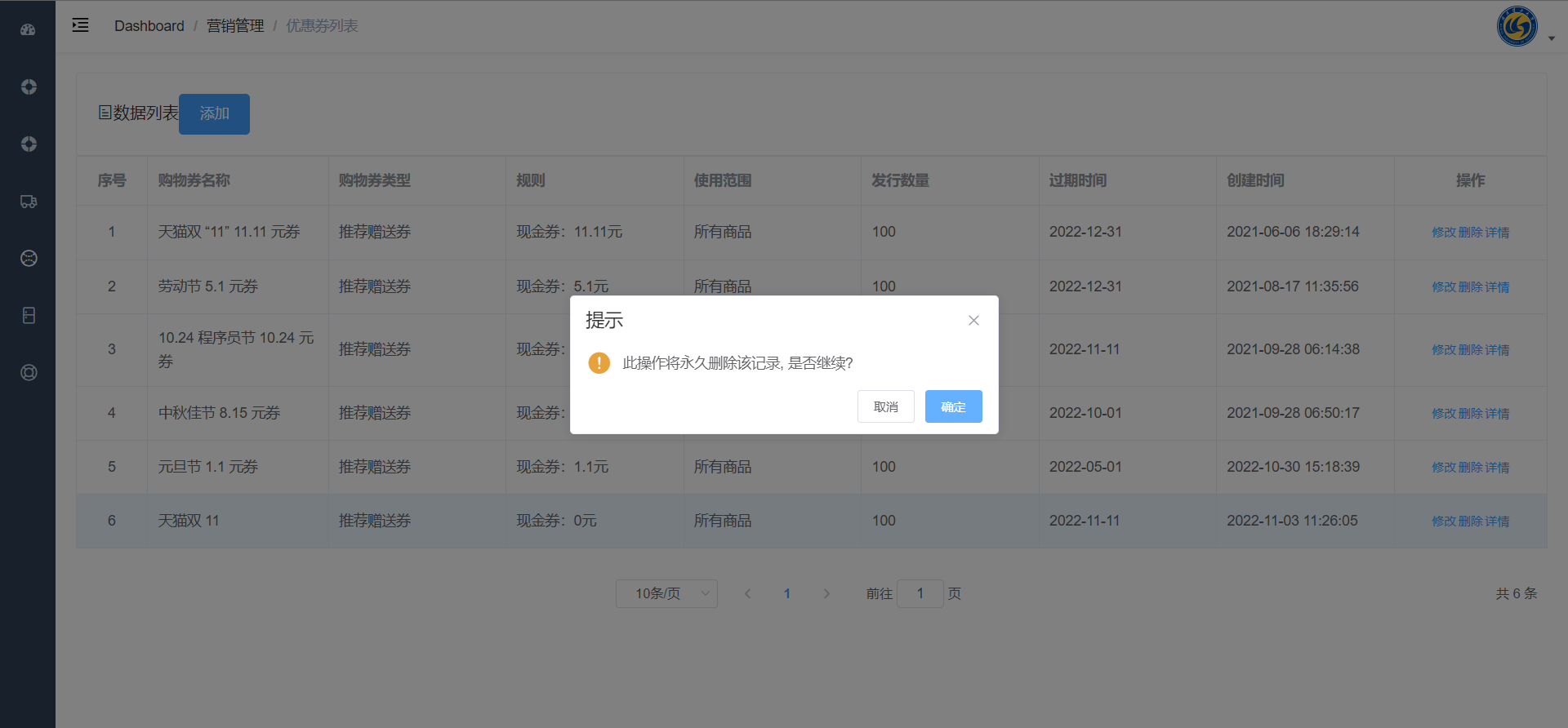Viewport: 1568px width, 728px height.
Task: Click 详情 for 劳动节 5.1 元券
Action: pos(1497,287)
